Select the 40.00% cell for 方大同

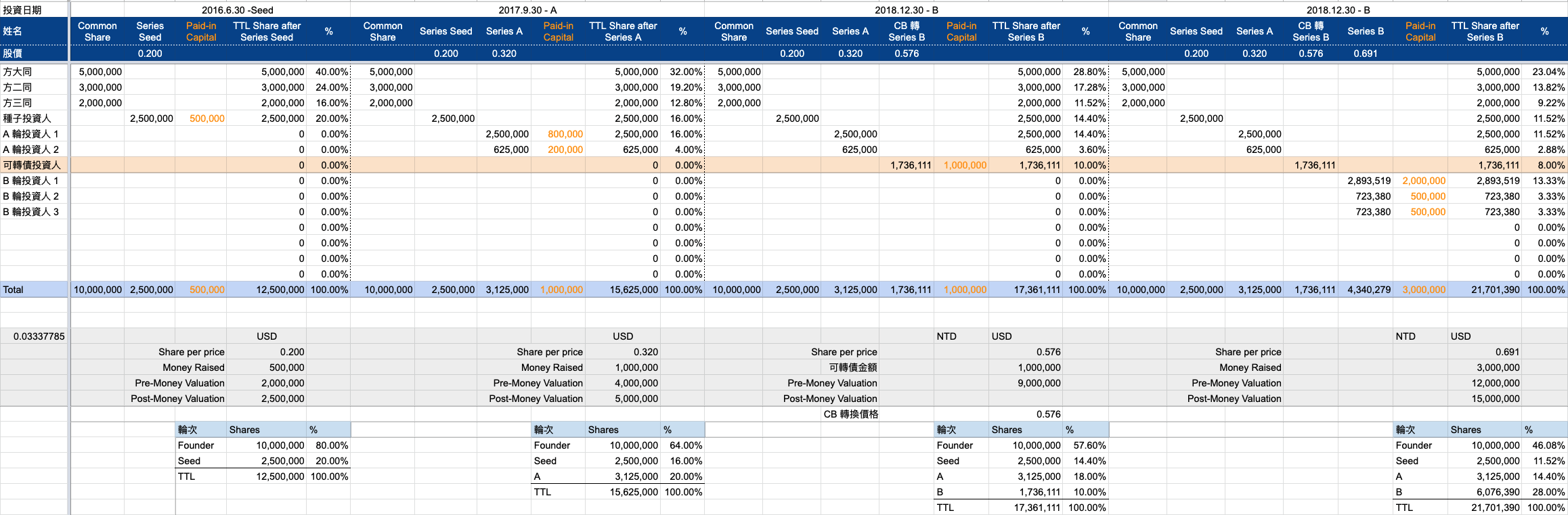(328, 72)
